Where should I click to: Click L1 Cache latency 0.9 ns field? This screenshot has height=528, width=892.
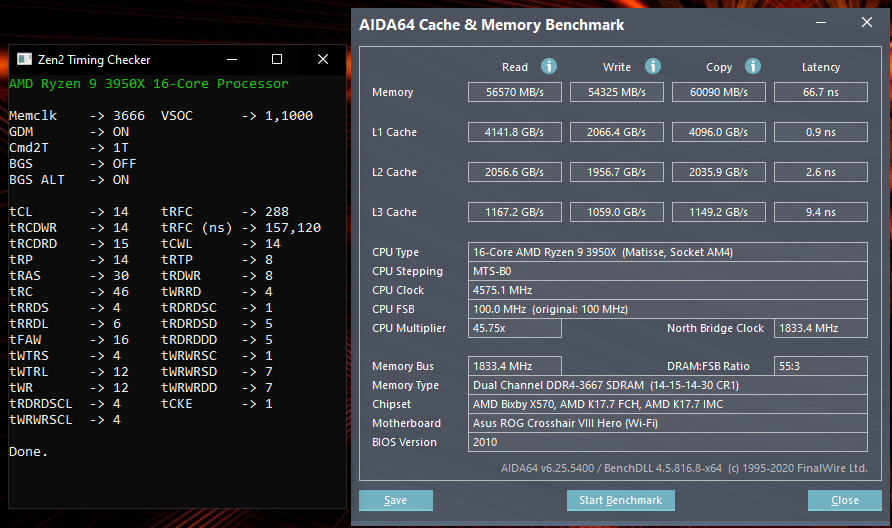pos(821,132)
